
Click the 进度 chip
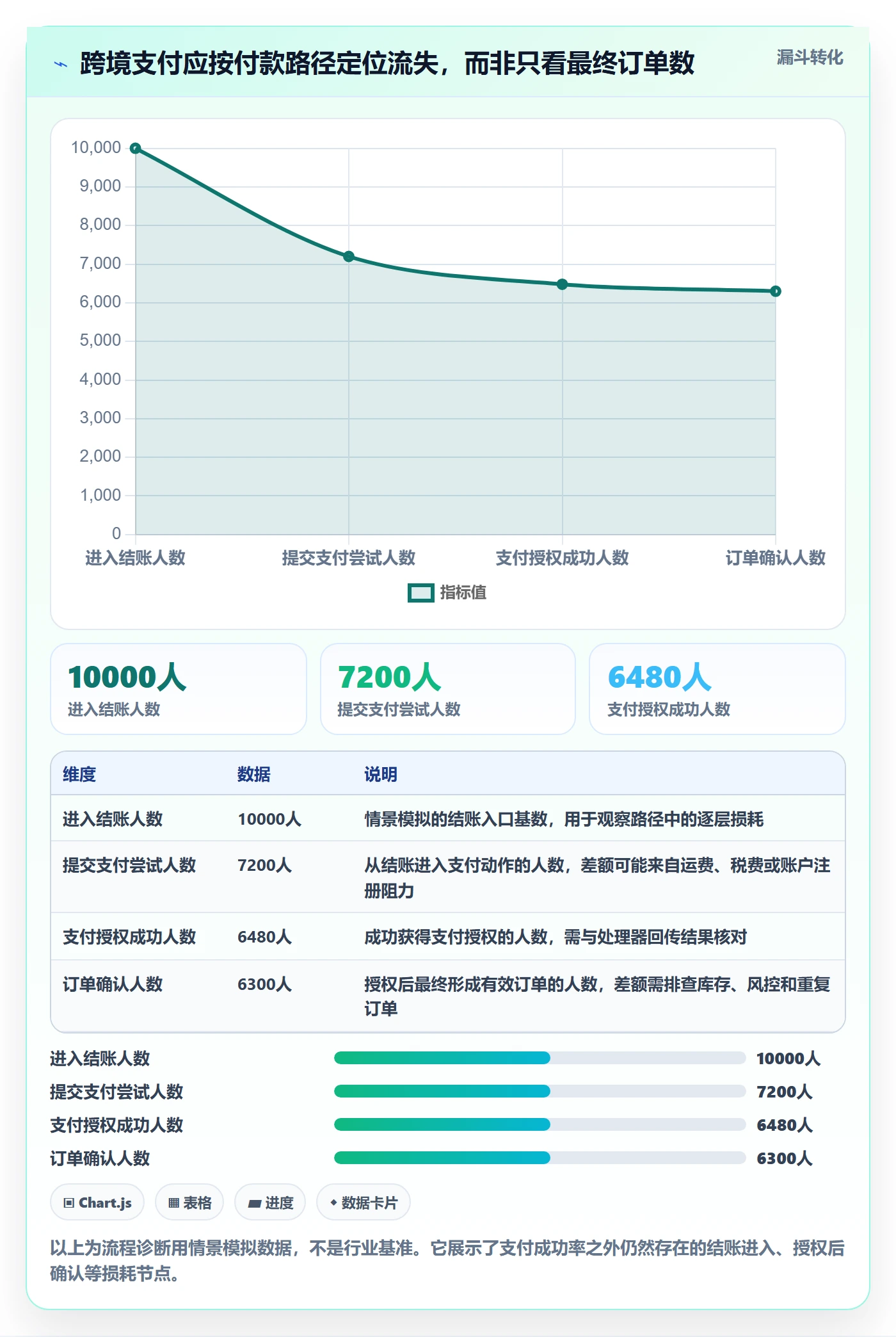point(270,1203)
